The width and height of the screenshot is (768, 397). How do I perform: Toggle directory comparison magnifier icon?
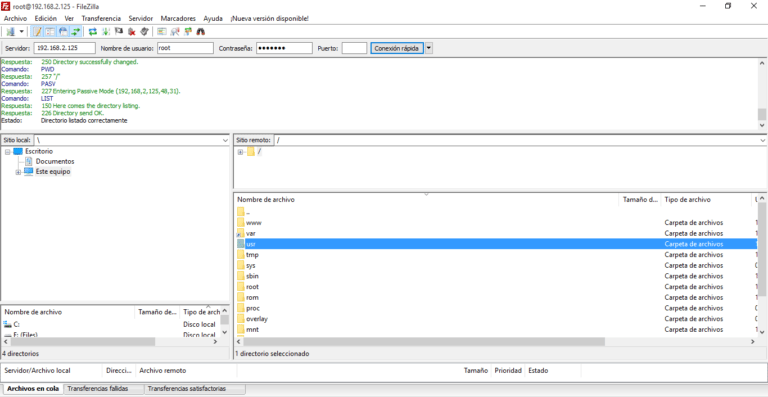[x=175, y=32]
